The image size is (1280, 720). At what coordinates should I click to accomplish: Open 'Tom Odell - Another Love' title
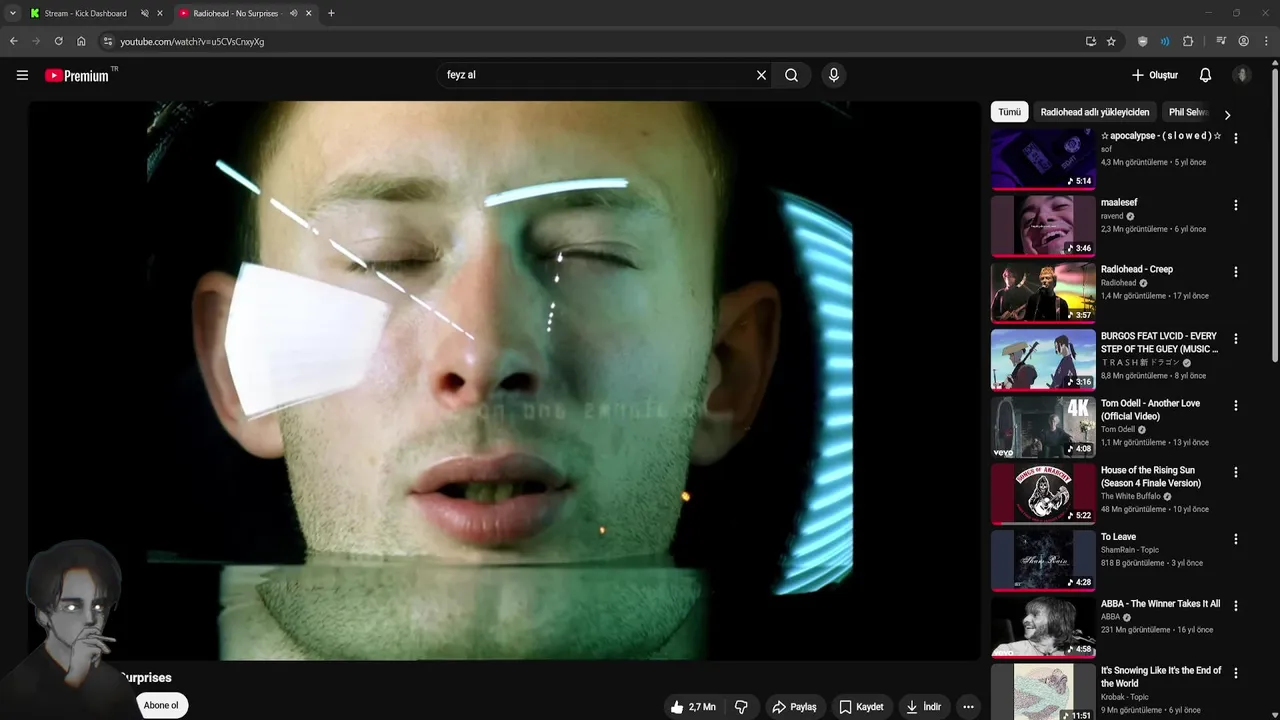point(1150,410)
